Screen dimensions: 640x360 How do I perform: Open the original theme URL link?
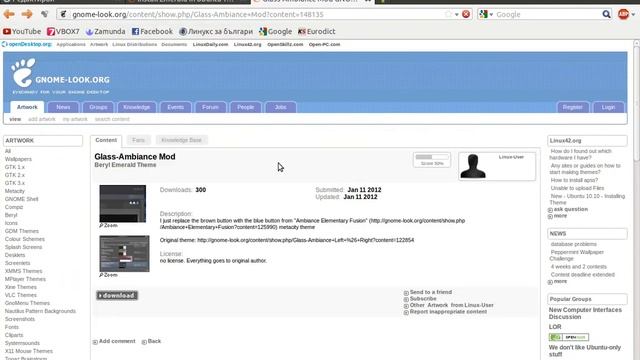coord(306,240)
